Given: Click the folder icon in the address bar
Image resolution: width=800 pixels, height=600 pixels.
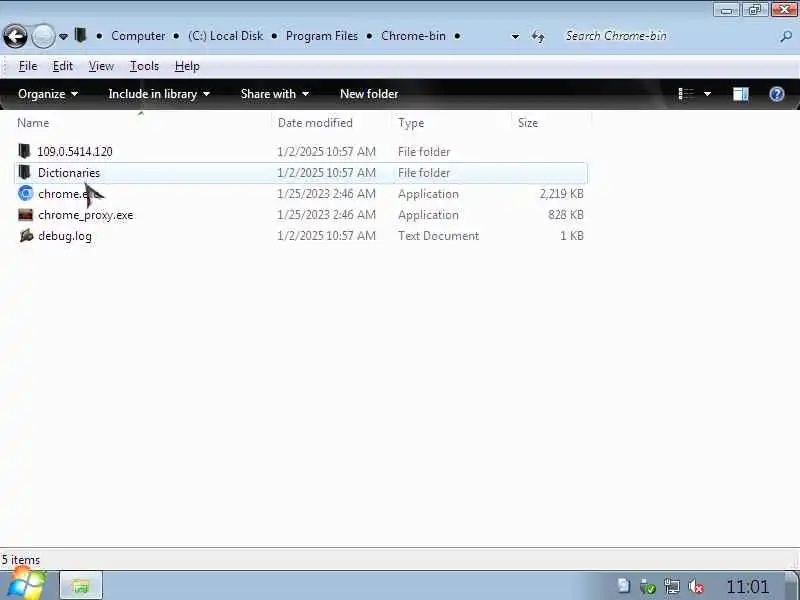Looking at the screenshot, I should pyautogui.click(x=80, y=35).
